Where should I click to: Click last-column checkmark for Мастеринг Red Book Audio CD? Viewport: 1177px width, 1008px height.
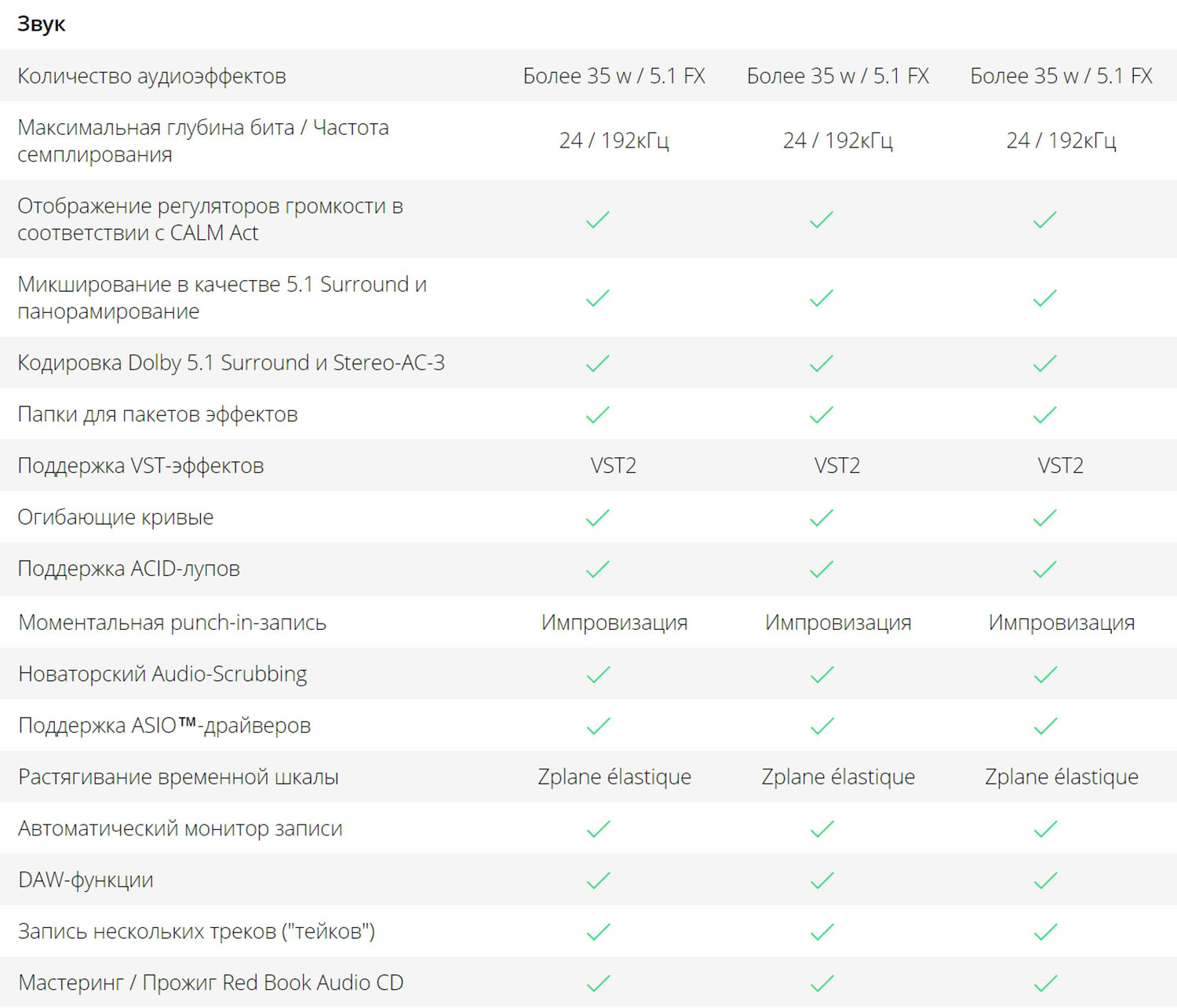1046,983
